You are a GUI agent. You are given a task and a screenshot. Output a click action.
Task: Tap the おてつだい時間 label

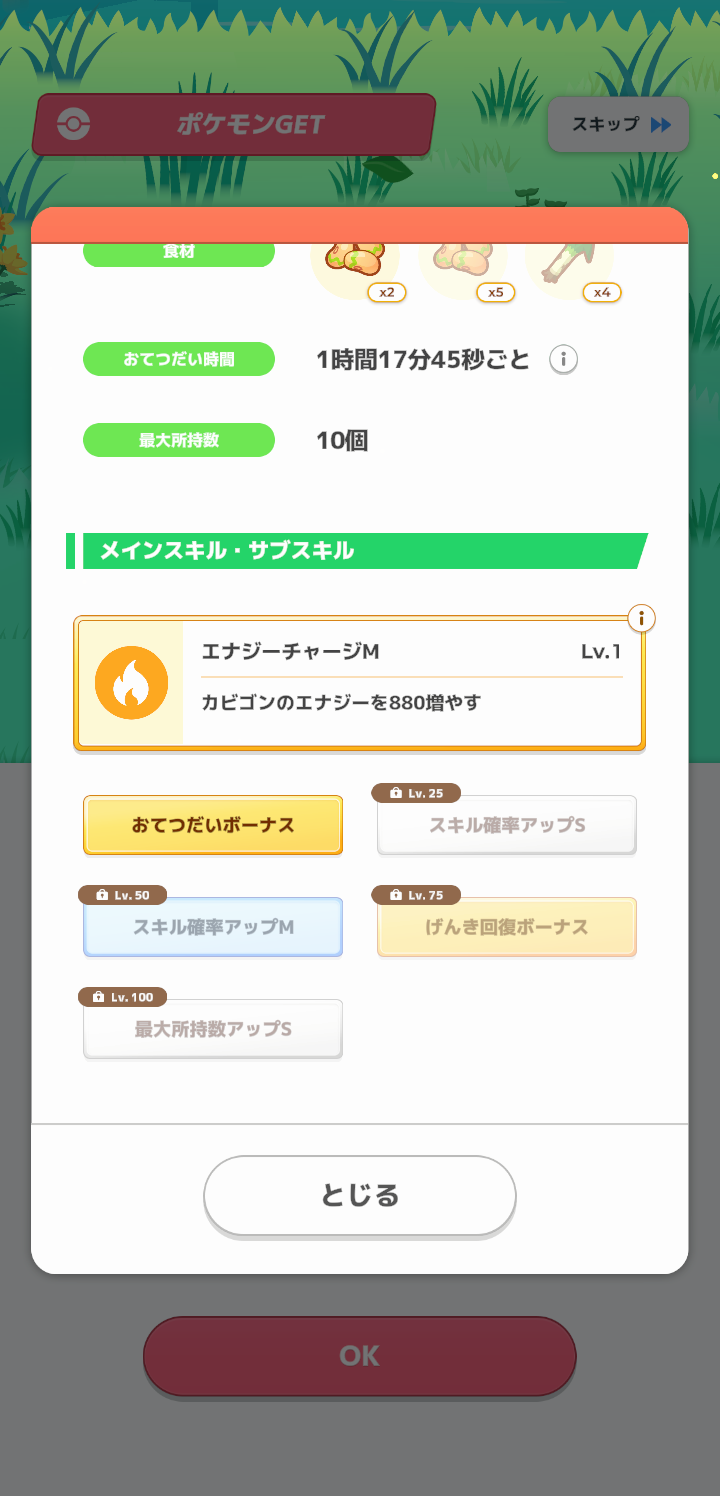tap(179, 359)
